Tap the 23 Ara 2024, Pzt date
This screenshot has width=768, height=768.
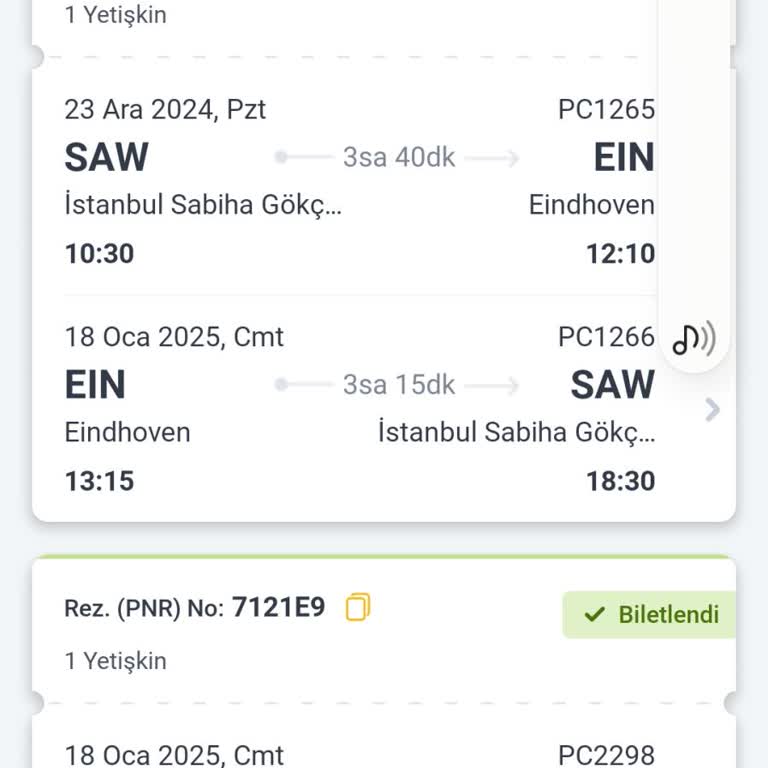(165, 109)
